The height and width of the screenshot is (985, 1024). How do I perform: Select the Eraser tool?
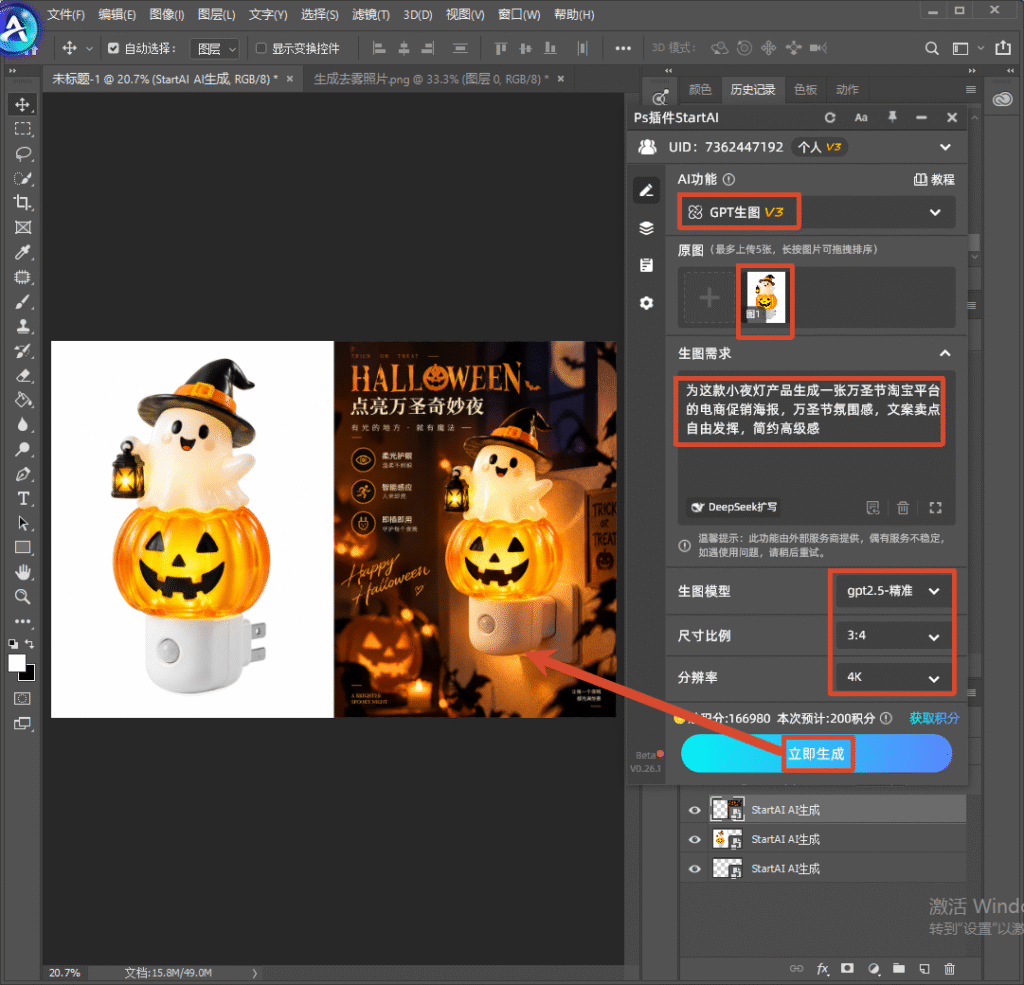point(23,376)
